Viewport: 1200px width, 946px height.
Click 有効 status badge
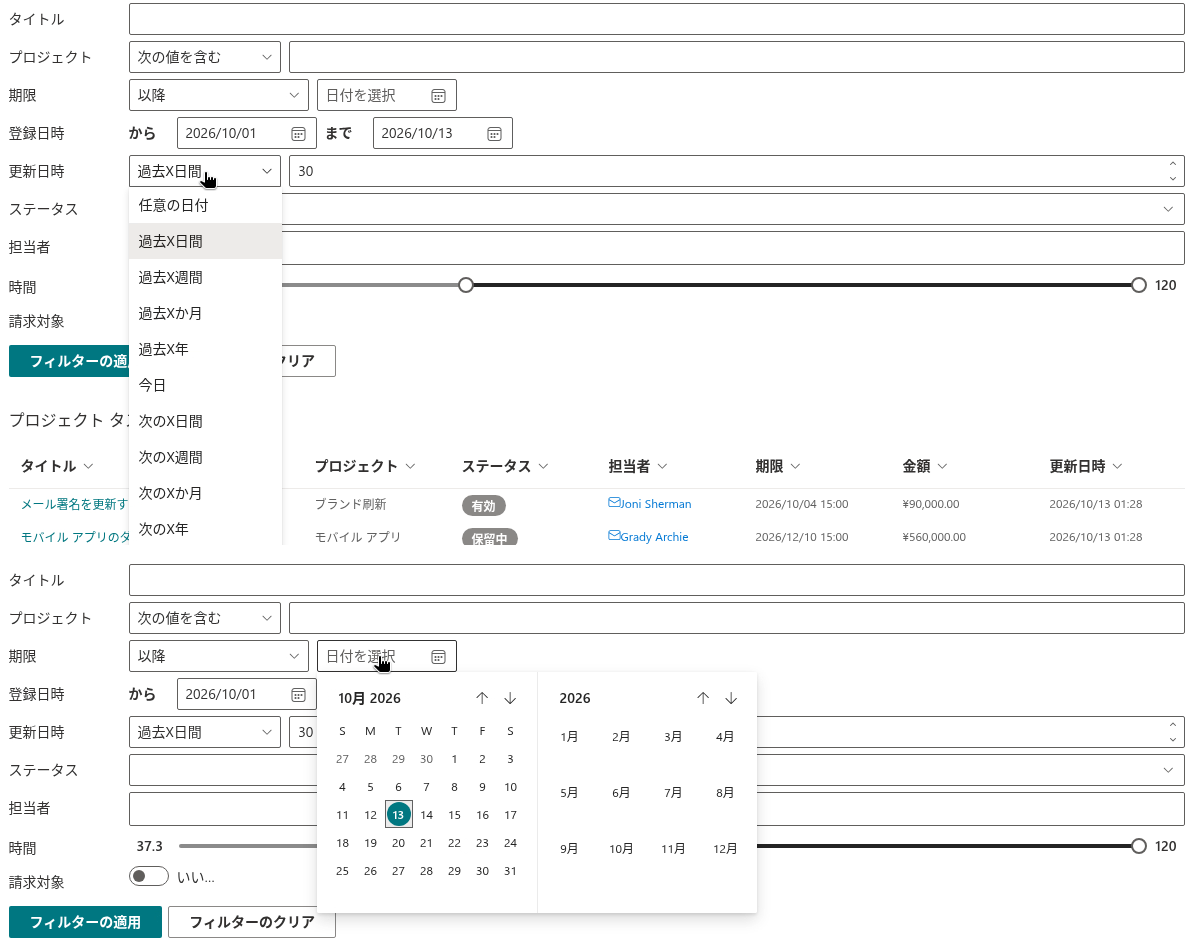484,506
